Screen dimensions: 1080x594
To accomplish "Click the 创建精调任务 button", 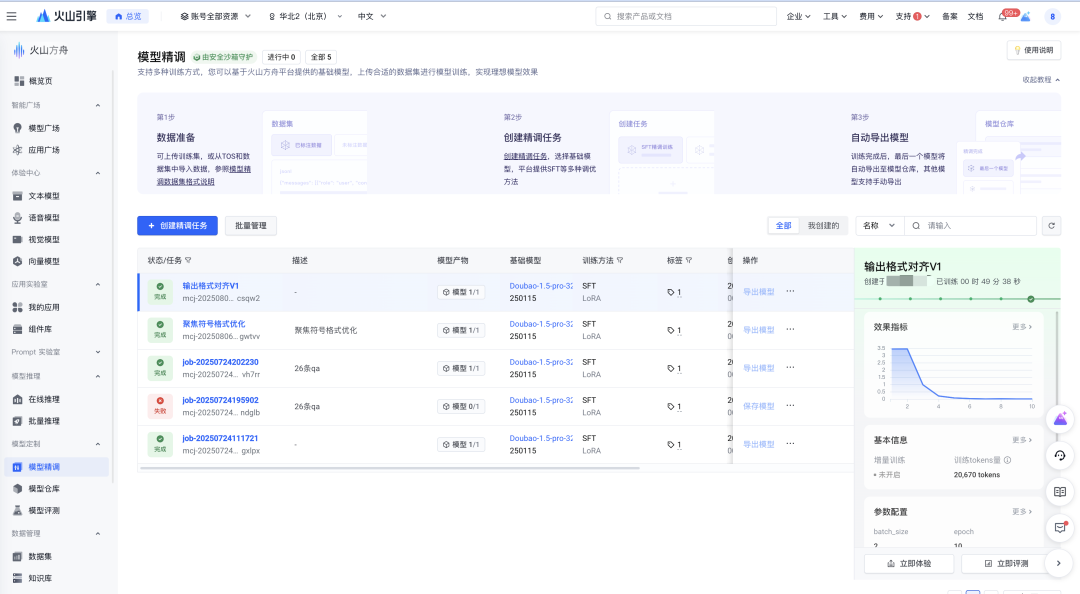I will (177, 225).
